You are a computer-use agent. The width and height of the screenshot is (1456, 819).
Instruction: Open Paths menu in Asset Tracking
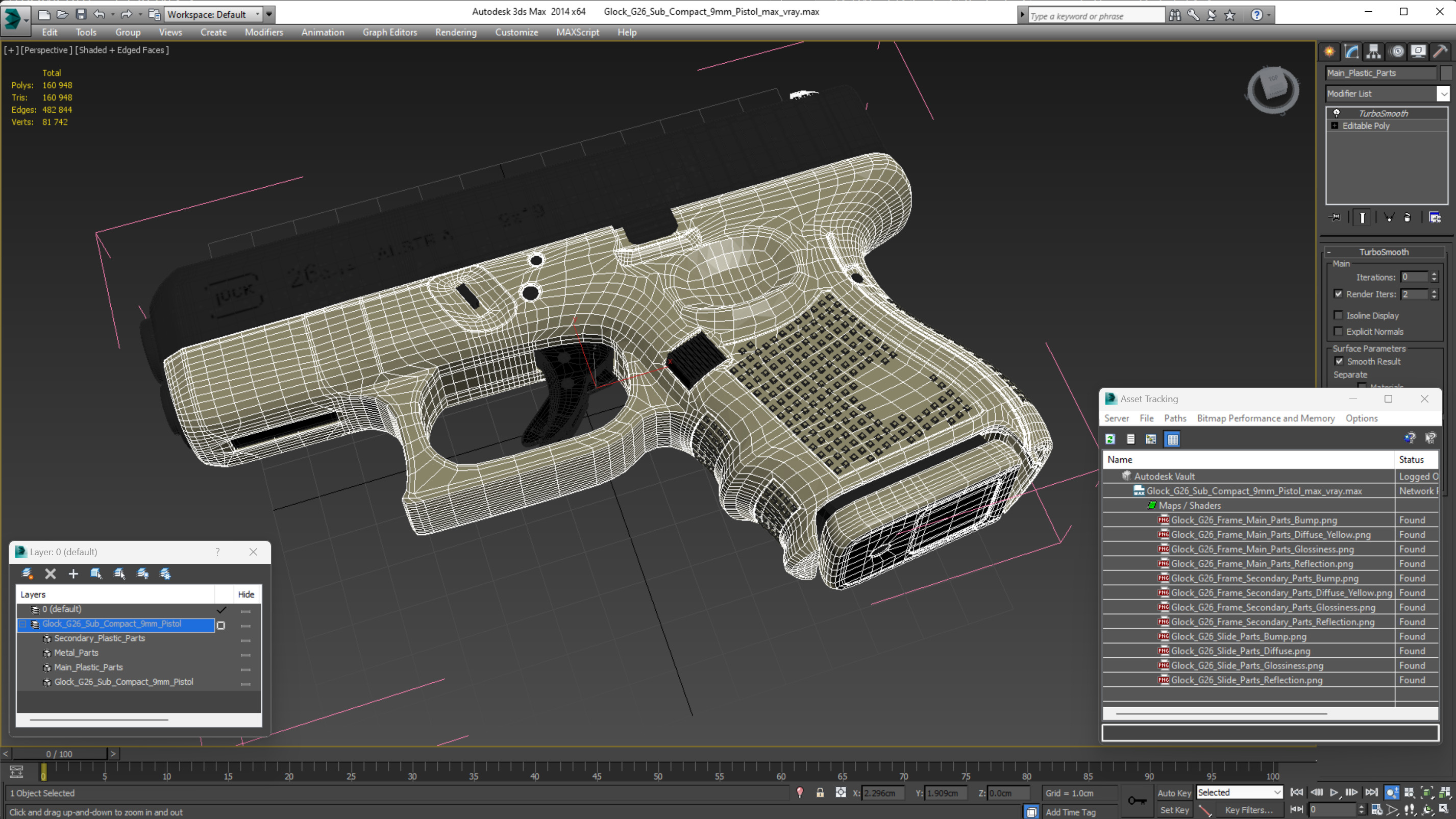tap(1174, 418)
